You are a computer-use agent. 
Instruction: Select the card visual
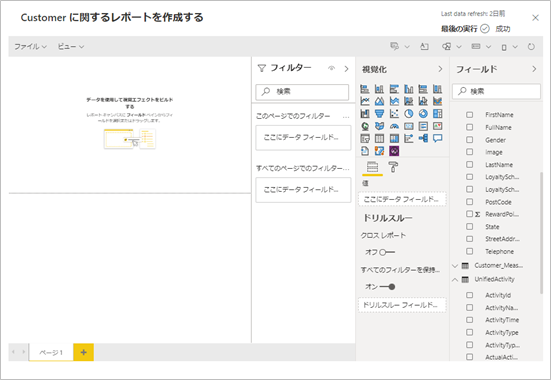pyautogui.click(x=409, y=126)
